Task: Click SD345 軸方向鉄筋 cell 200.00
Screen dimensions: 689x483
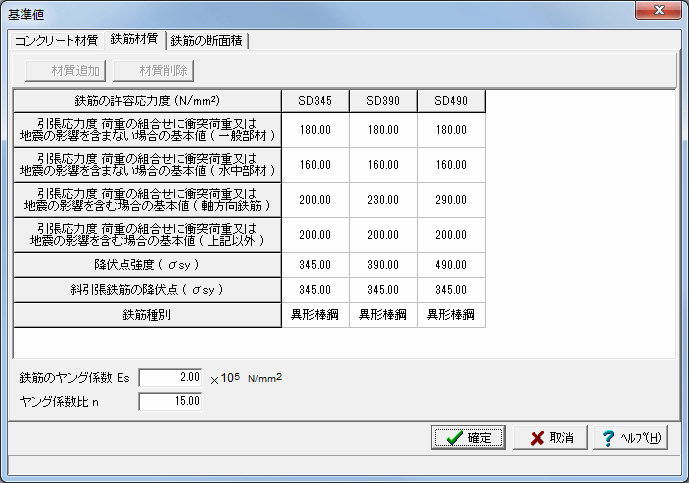Action: [x=315, y=200]
